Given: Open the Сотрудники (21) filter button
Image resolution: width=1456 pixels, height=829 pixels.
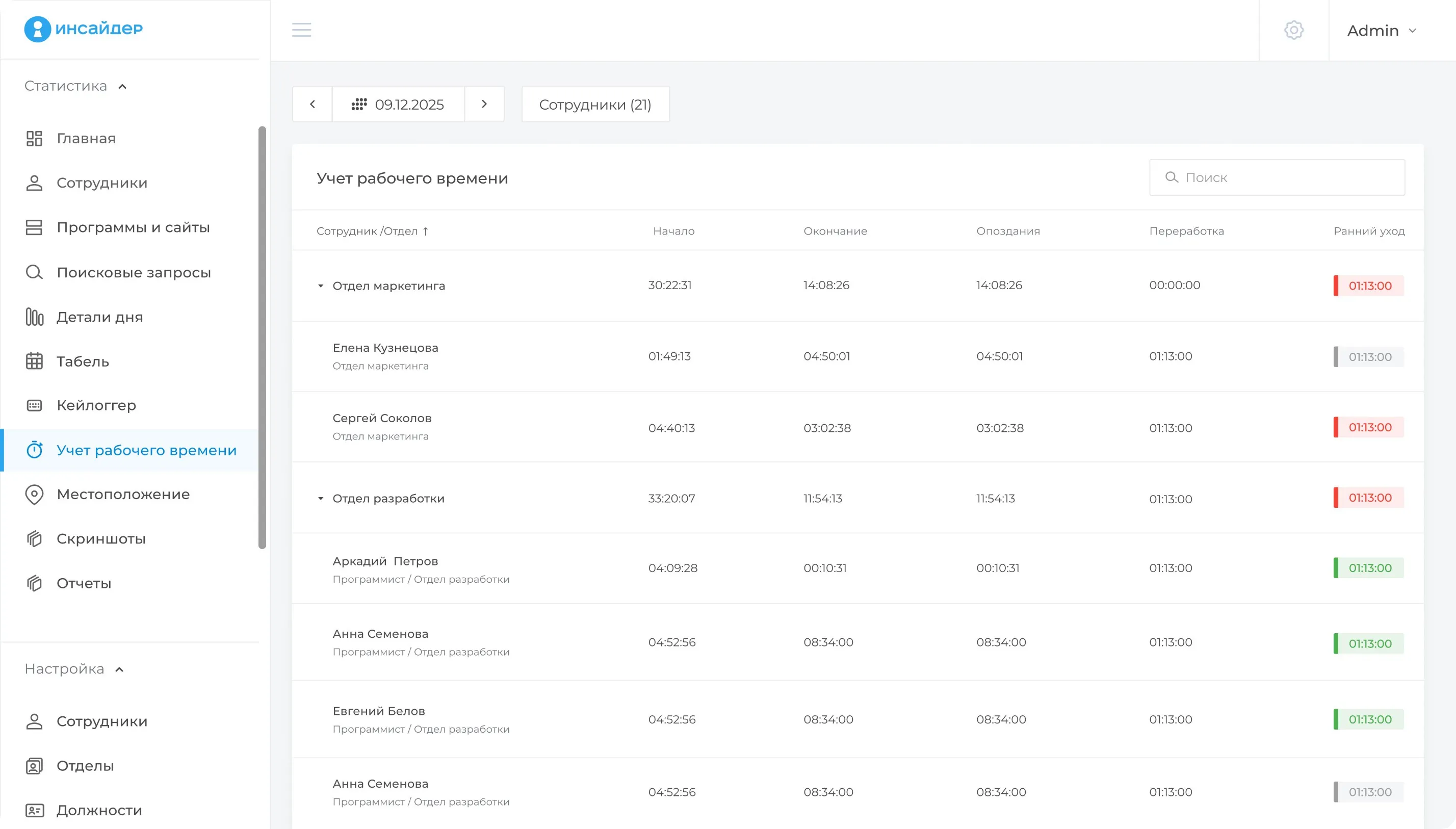Looking at the screenshot, I should click(595, 104).
